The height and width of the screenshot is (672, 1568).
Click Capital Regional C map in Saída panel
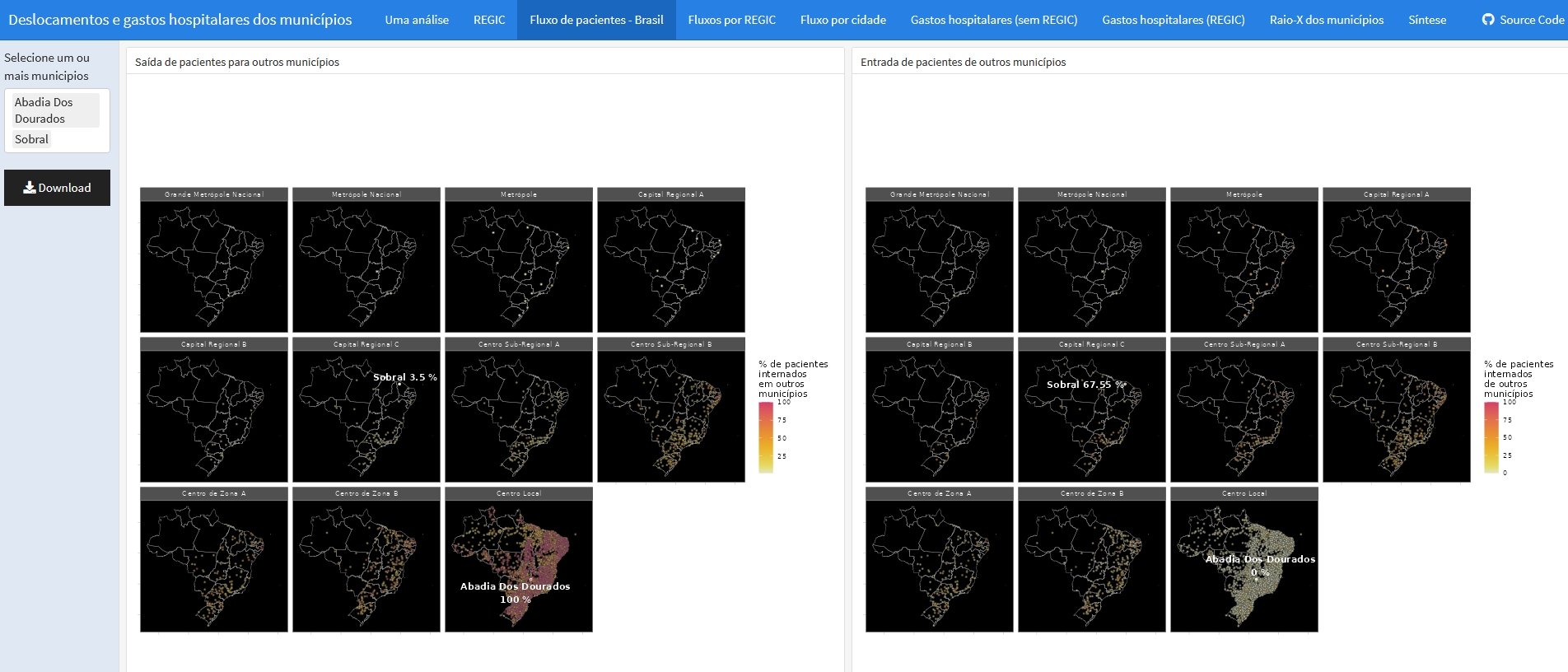[x=366, y=410]
